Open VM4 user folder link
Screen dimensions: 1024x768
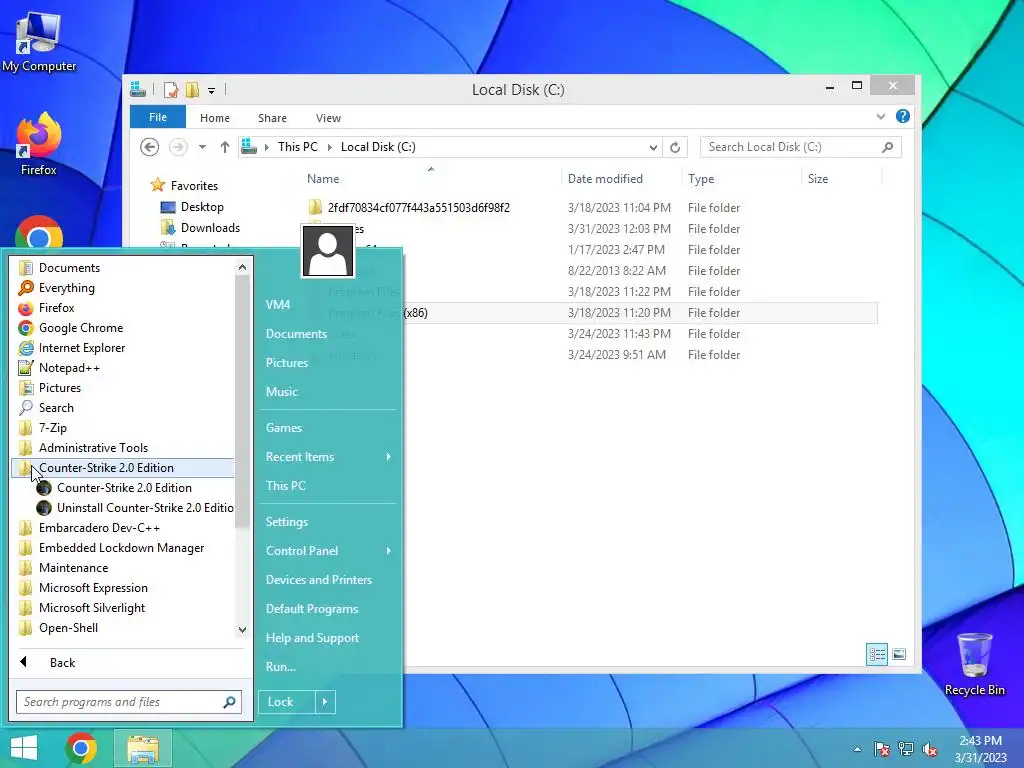(328, 305)
